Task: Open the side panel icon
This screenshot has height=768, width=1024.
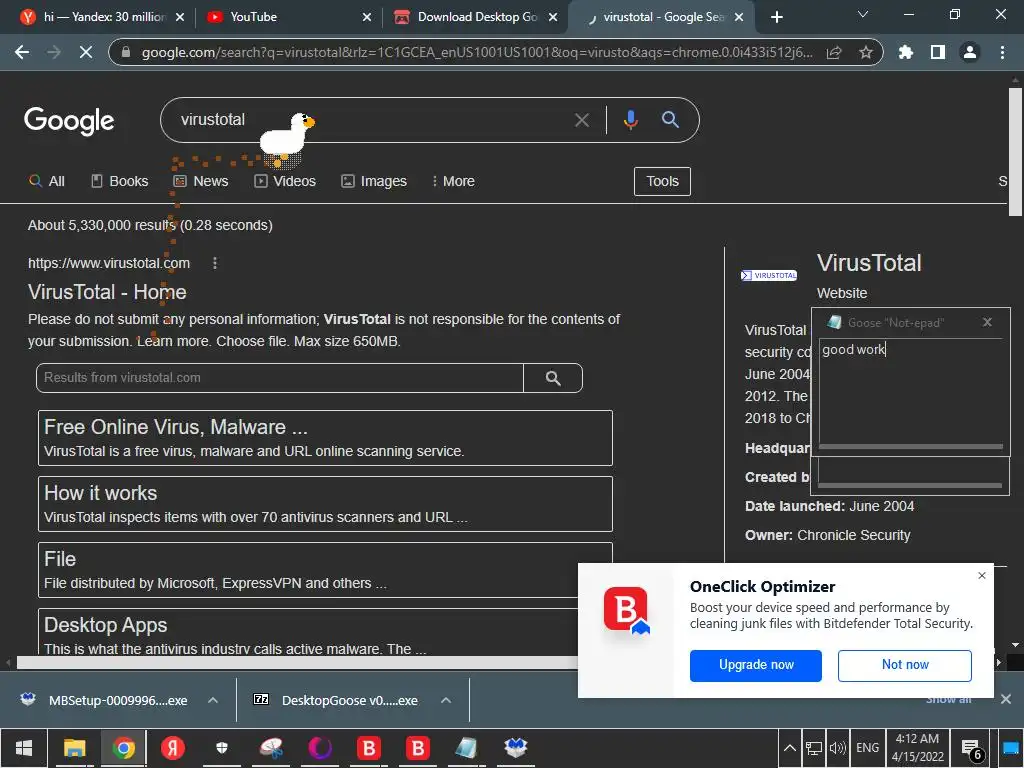Action: pos(938,52)
